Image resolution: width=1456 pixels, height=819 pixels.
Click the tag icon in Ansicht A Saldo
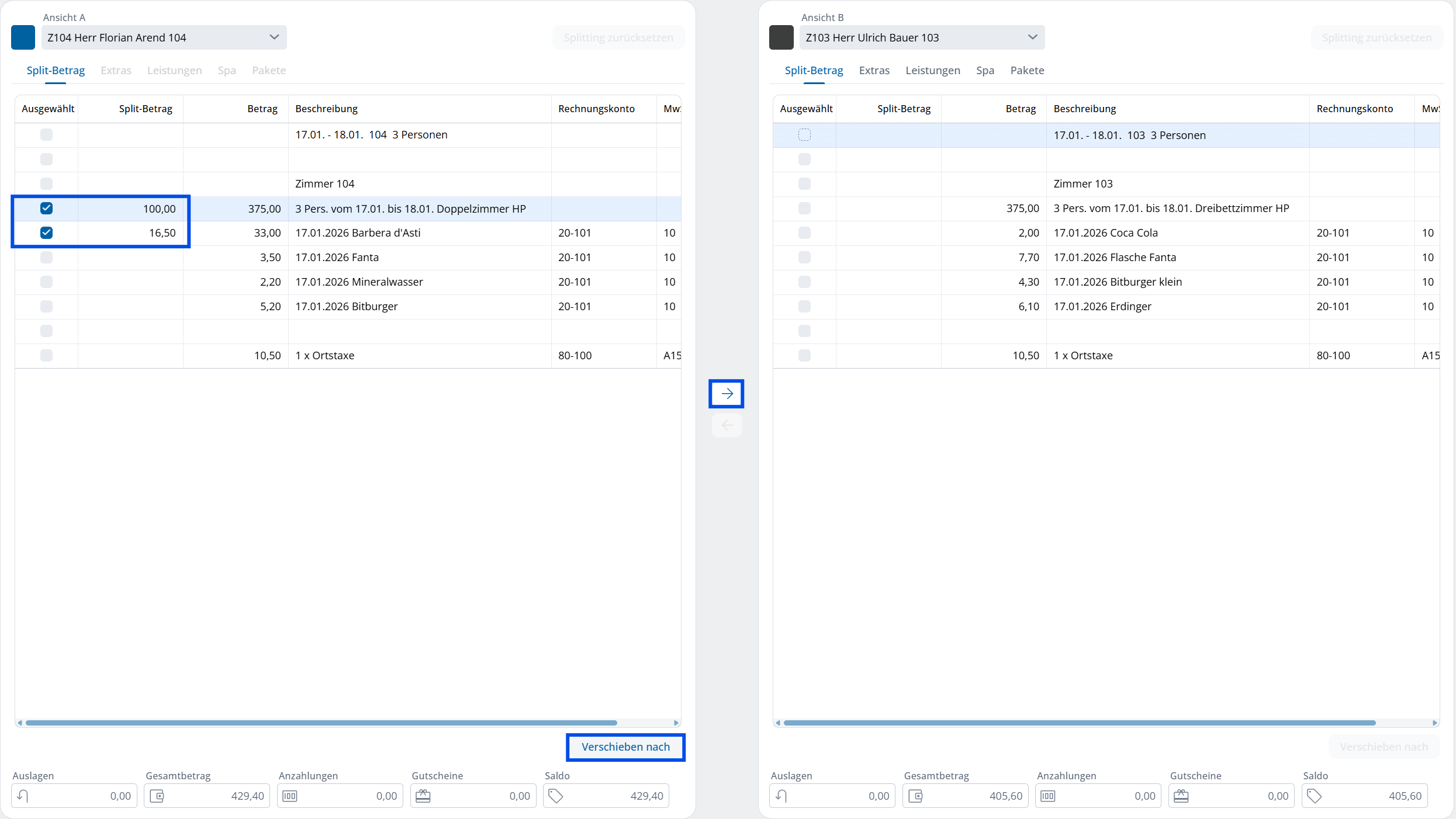(556, 796)
